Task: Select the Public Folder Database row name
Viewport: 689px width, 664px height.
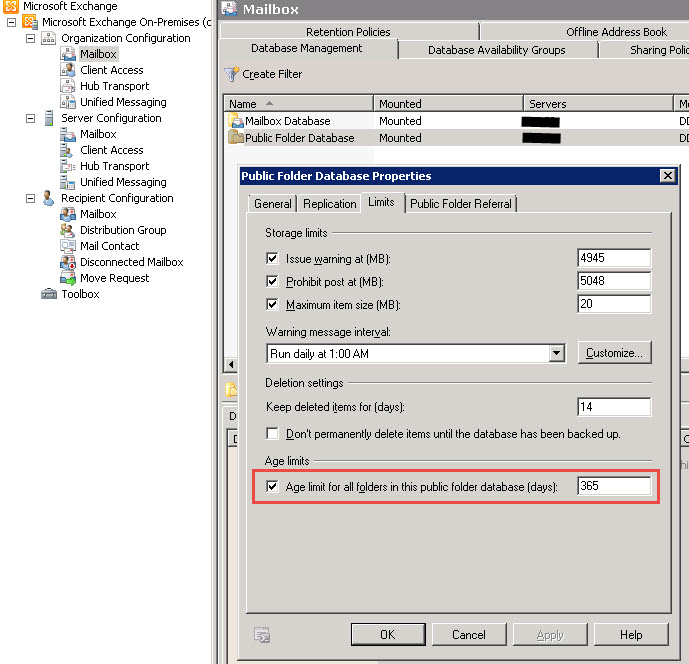Action: point(300,138)
